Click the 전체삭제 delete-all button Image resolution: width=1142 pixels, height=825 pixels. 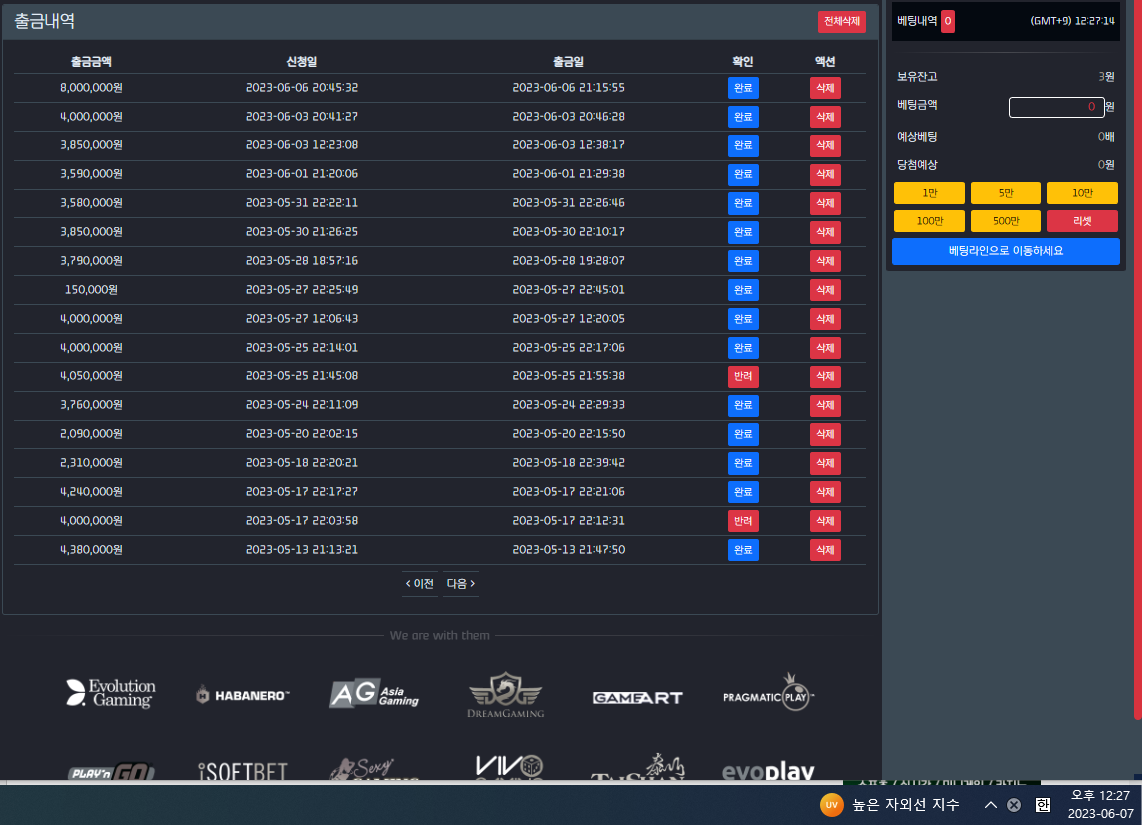(x=841, y=21)
